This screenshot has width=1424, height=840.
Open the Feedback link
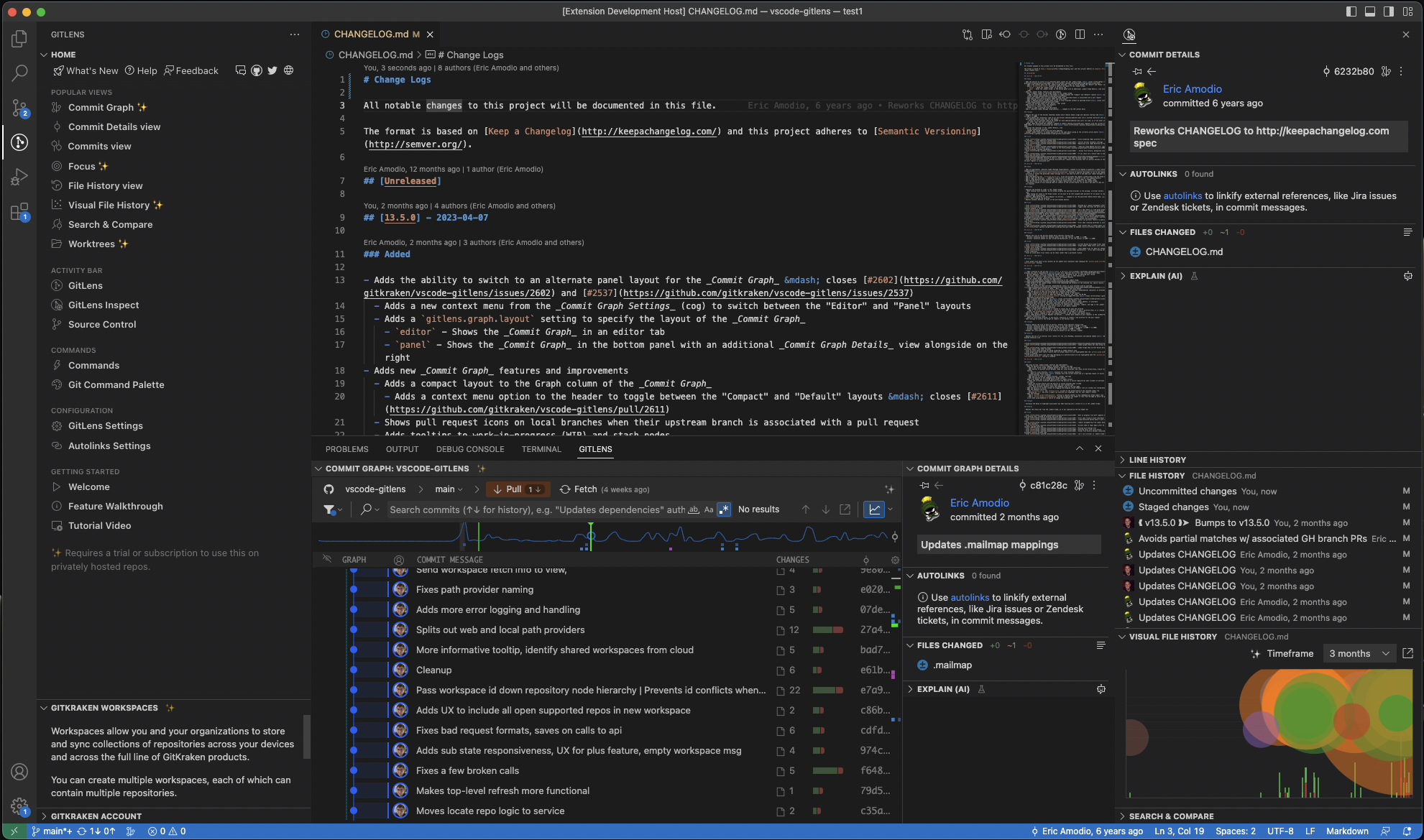(191, 70)
